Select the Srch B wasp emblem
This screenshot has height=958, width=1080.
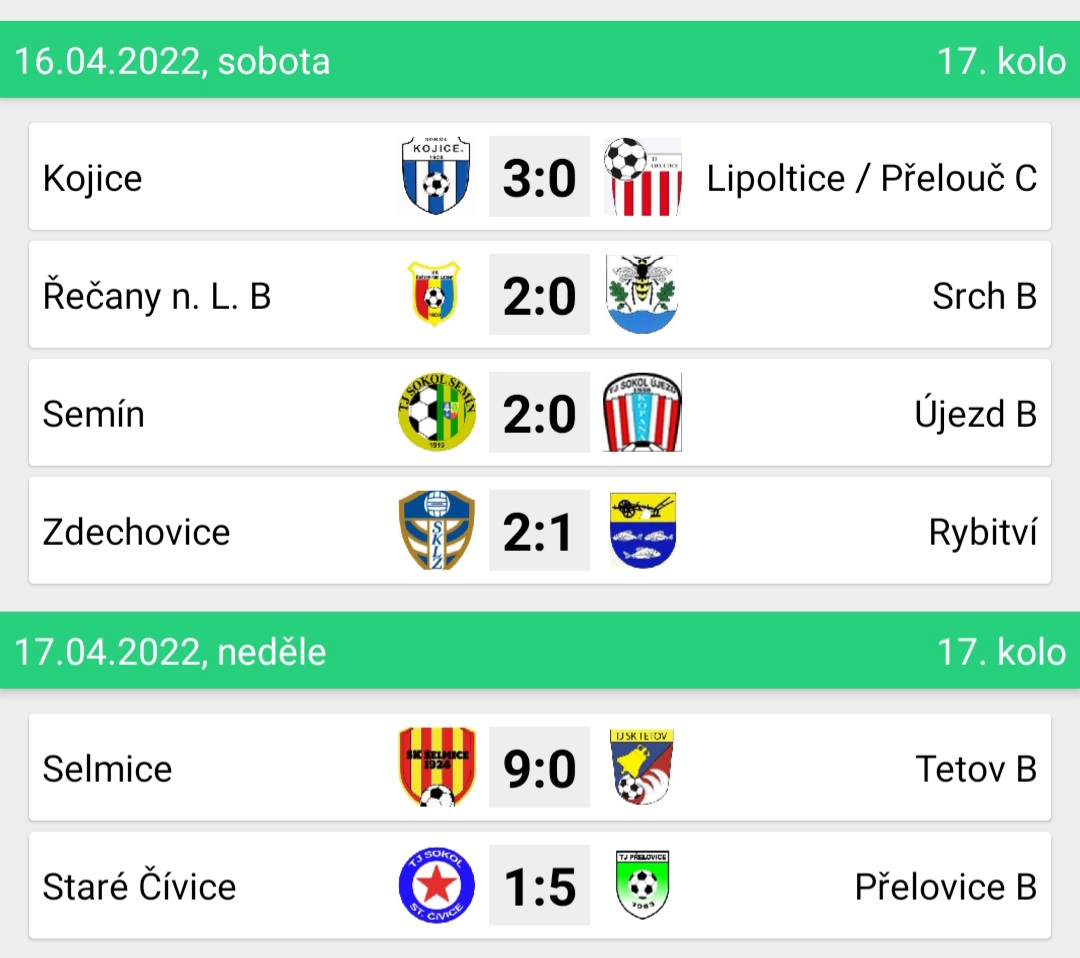[643, 294]
